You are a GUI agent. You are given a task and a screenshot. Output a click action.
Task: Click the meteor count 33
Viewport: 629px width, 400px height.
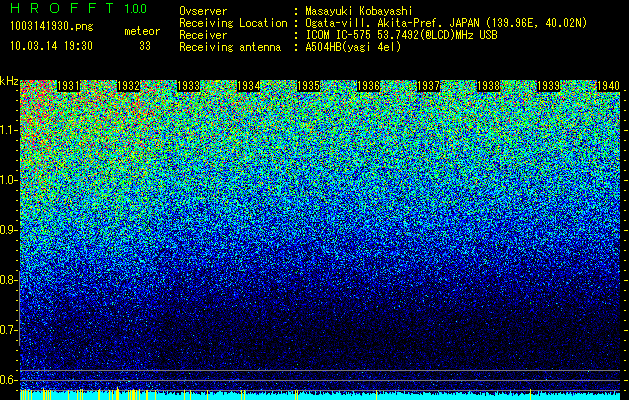pos(145,46)
